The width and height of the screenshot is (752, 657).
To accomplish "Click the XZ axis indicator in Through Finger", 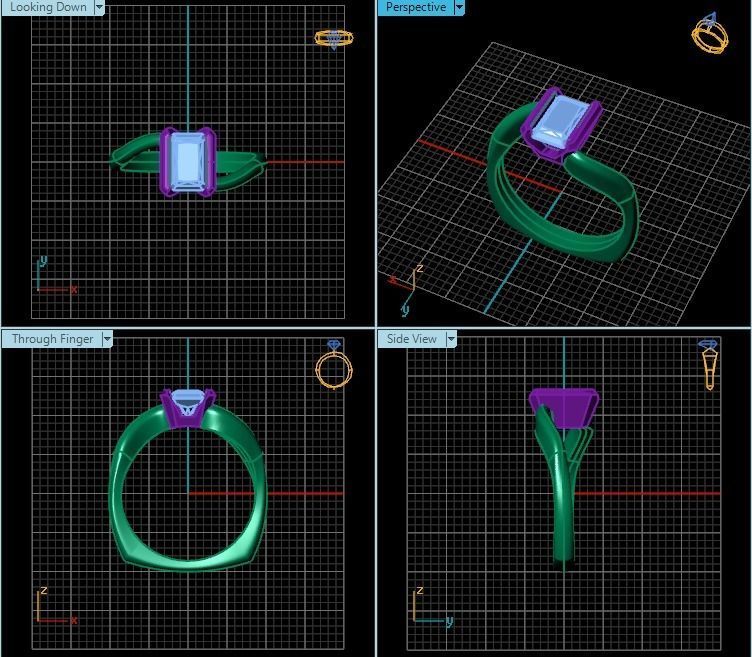I will [57, 606].
